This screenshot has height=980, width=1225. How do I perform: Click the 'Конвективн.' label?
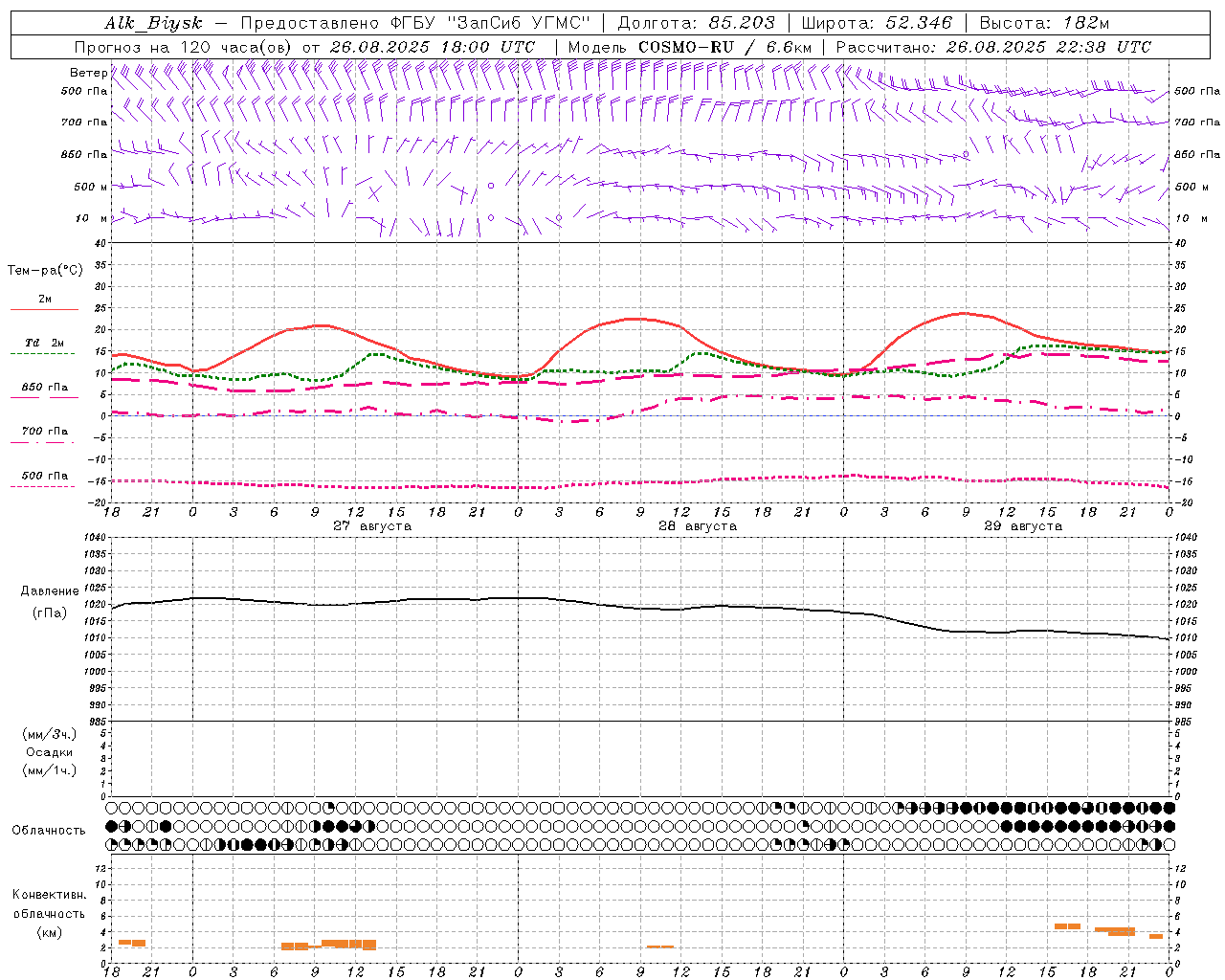[49, 895]
